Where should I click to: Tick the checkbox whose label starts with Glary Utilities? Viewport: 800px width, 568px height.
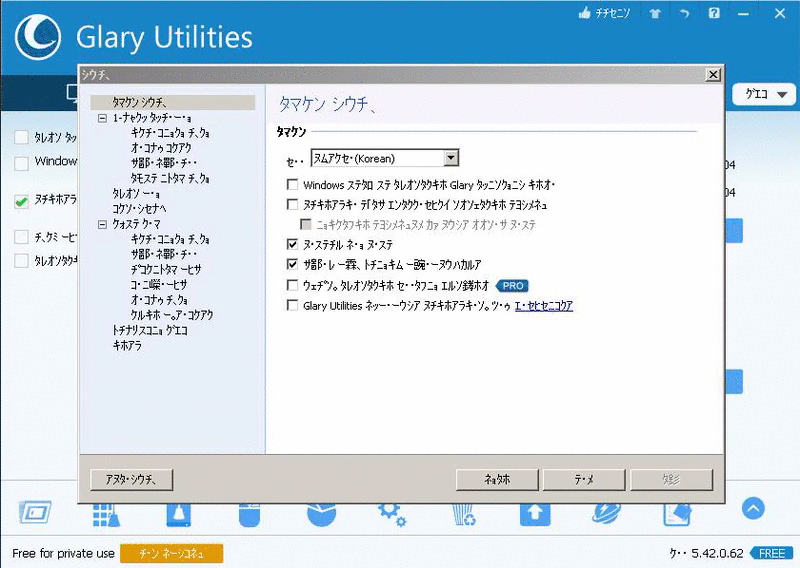[292, 305]
